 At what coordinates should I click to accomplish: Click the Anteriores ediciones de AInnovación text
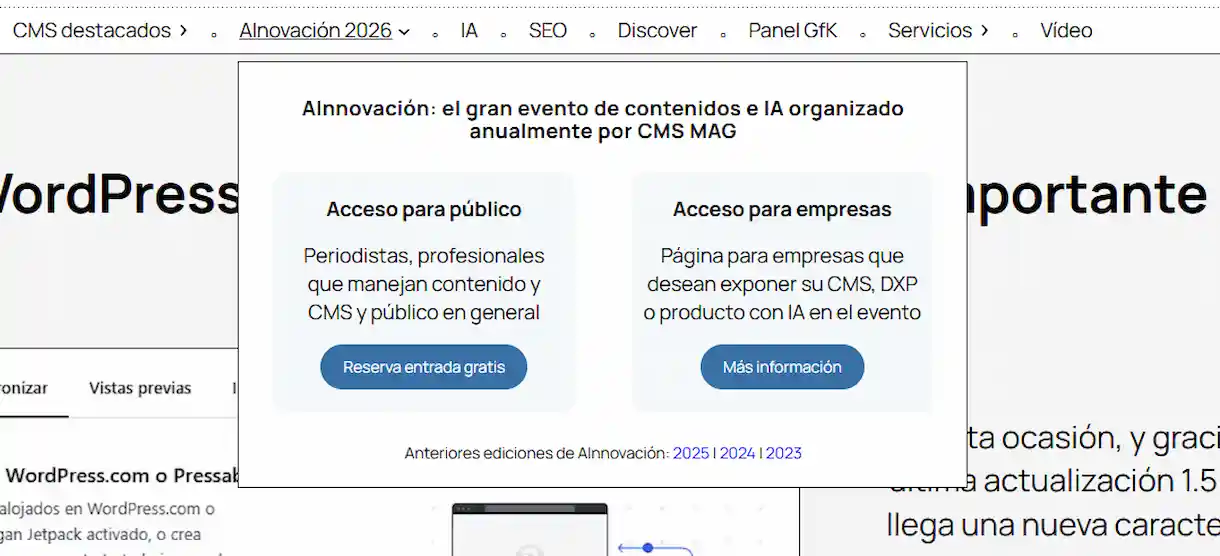[537, 453]
